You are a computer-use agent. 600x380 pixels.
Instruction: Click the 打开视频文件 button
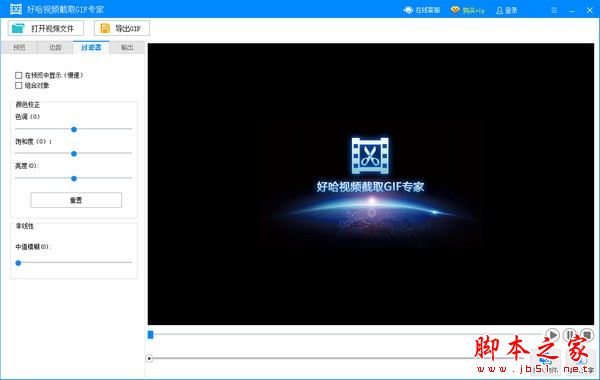click(x=46, y=28)
